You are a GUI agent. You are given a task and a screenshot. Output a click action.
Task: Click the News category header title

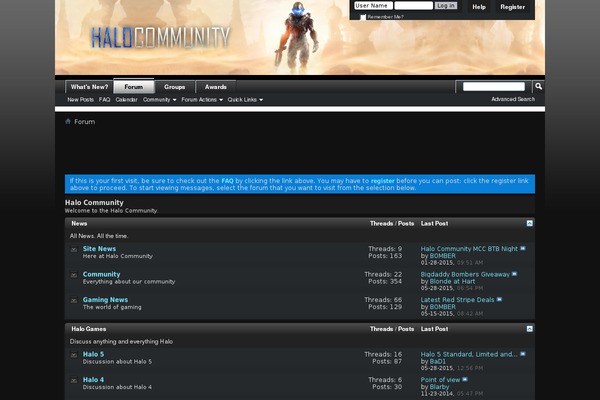click(x=79, y=224)
